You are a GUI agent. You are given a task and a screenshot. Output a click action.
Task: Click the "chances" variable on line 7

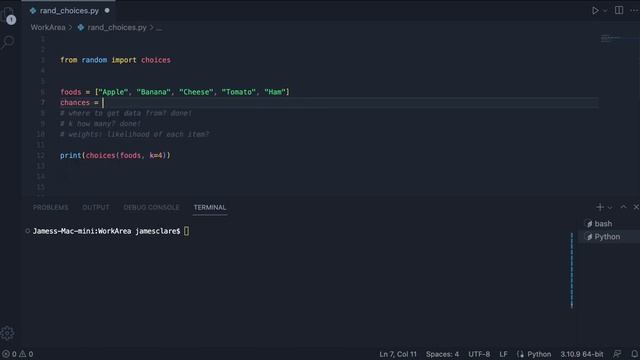75,102
